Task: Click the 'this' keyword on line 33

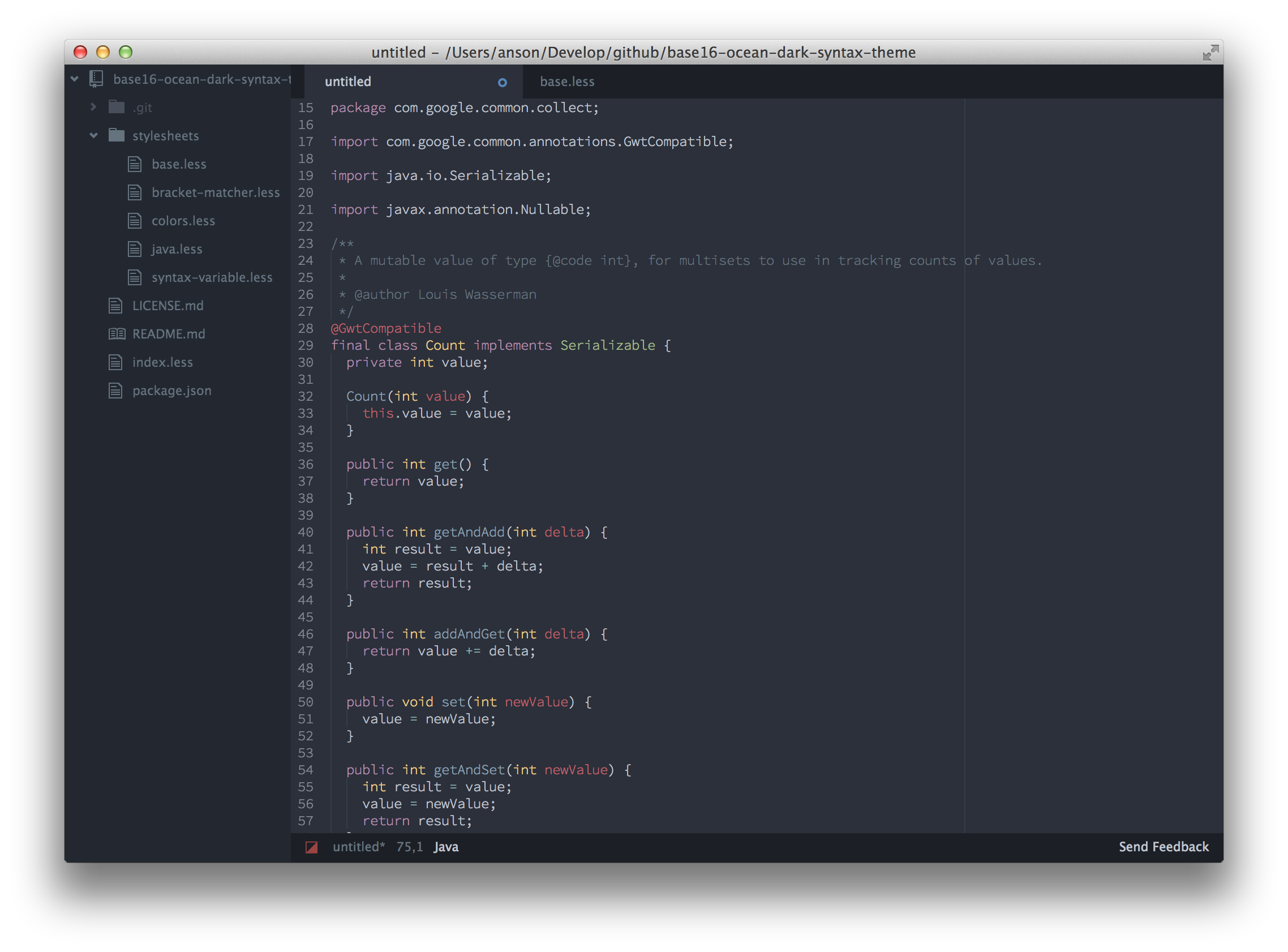Action: (x=378, y=413)
